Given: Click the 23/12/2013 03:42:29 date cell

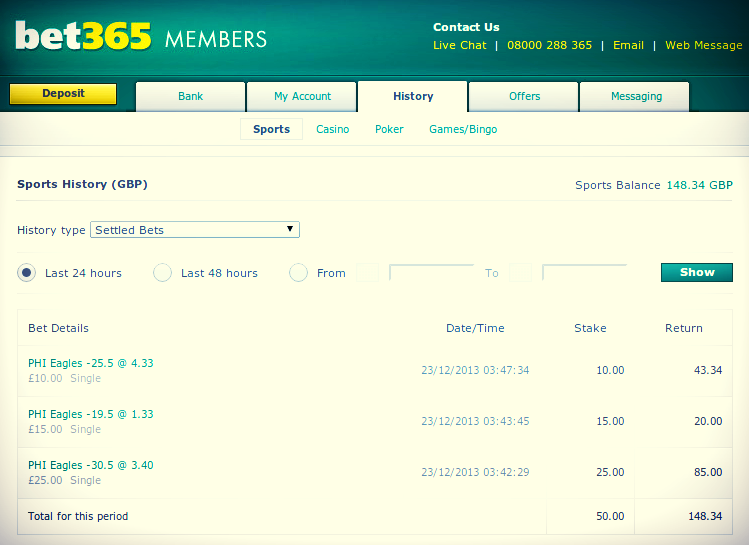Looking at the screenshot, I should (x=475, y=472).
